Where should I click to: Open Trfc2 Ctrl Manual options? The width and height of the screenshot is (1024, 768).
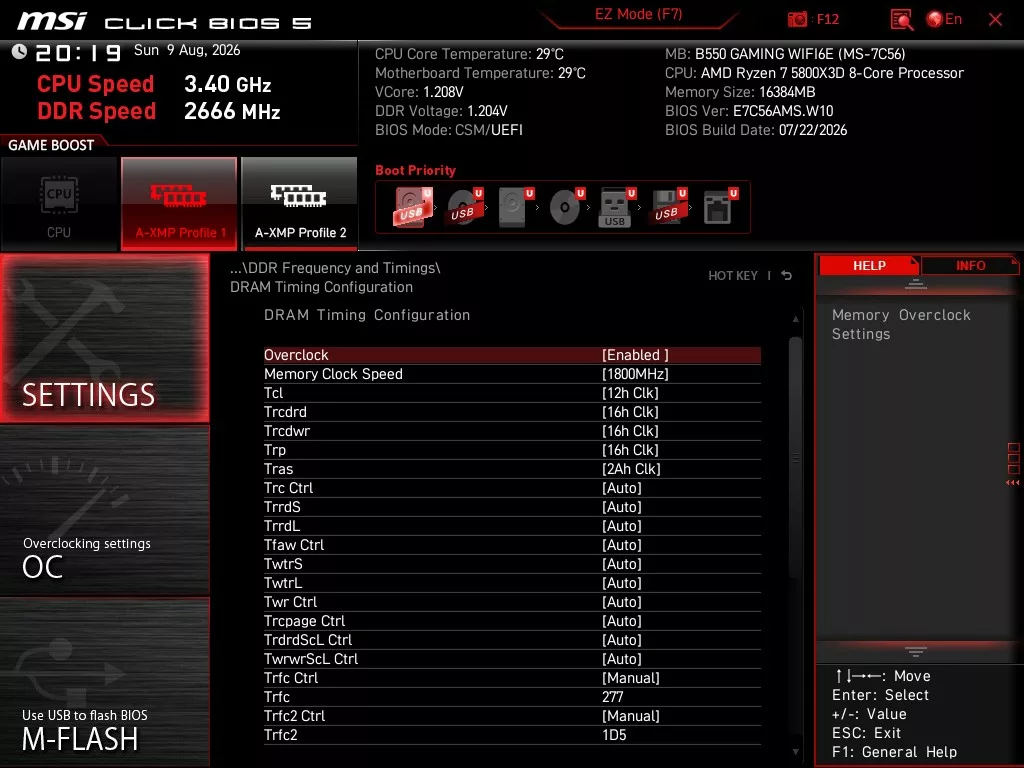pos(512,716)
